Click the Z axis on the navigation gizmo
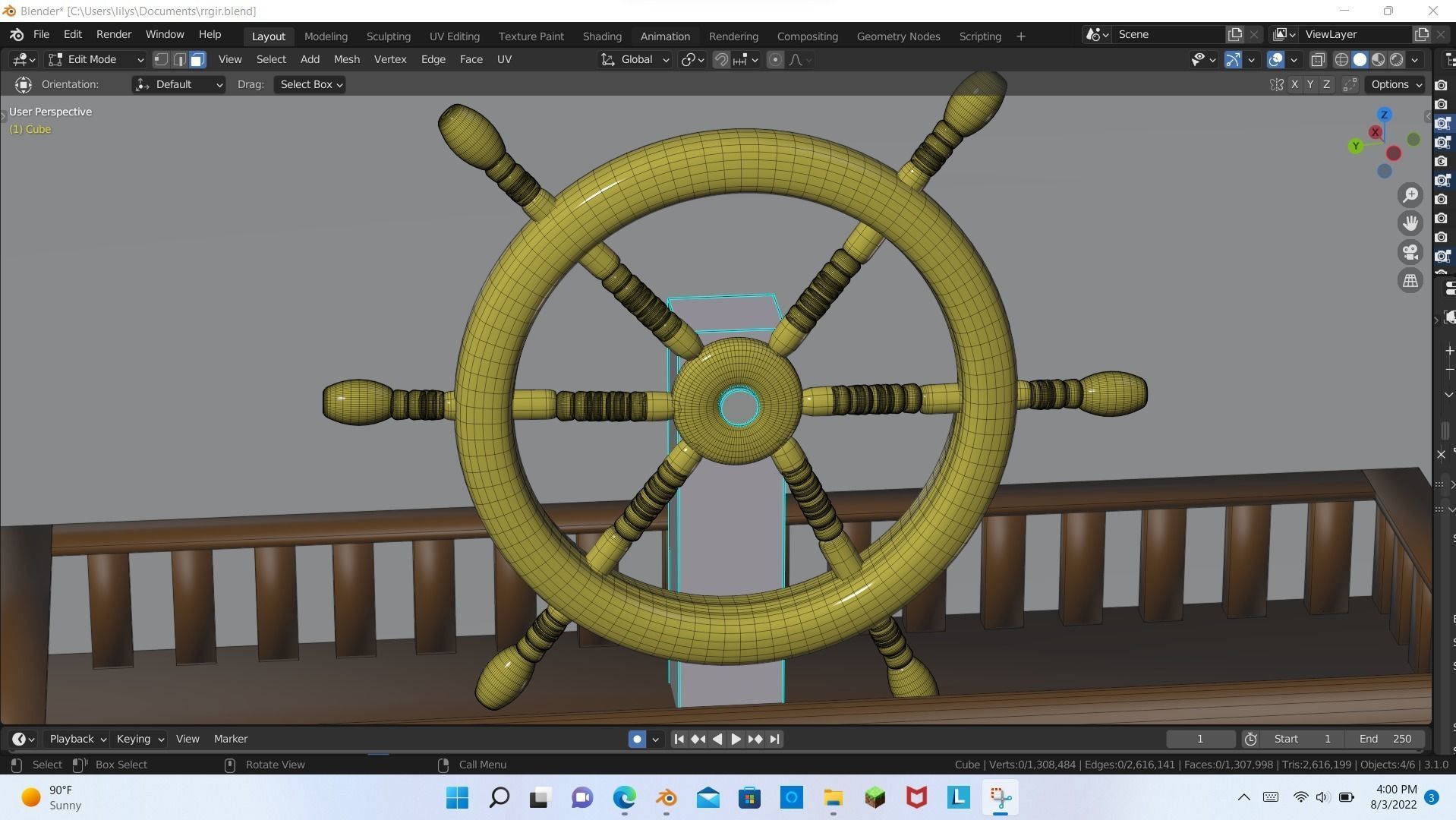 [1384, 115]
